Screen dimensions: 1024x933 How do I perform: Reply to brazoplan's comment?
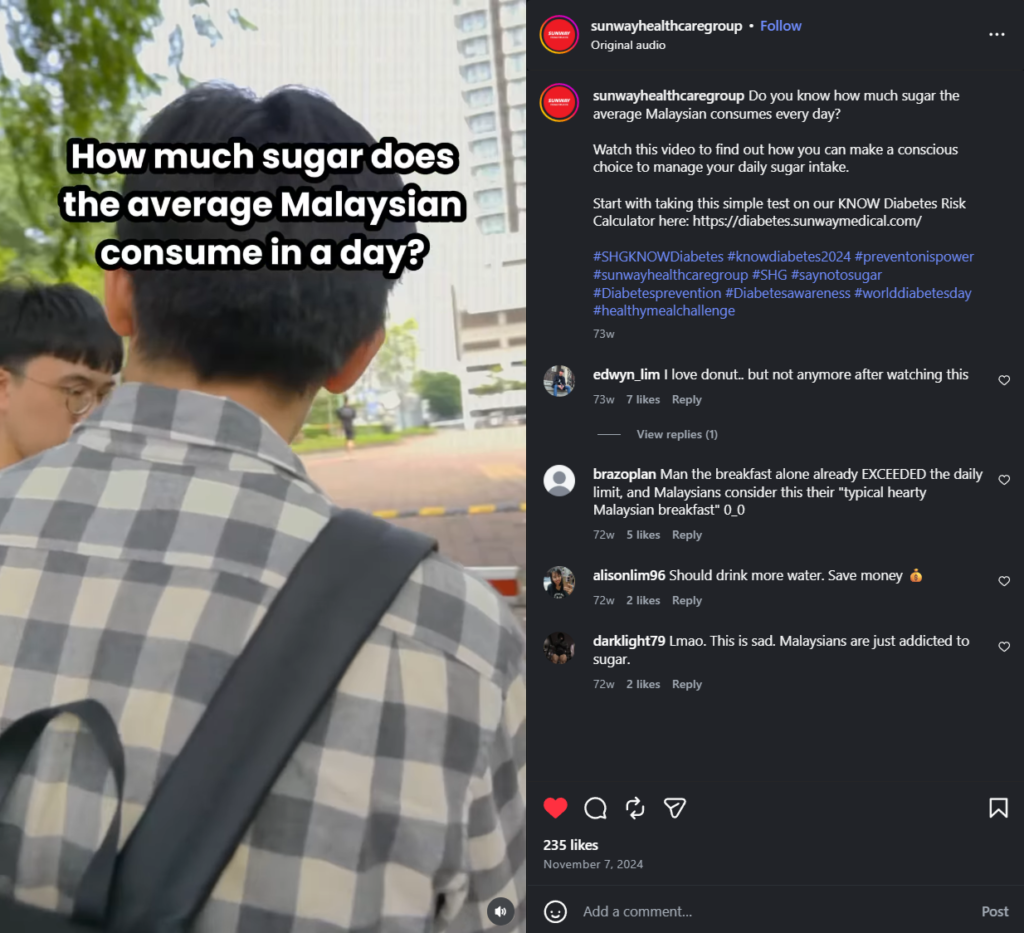pos(686,535)
